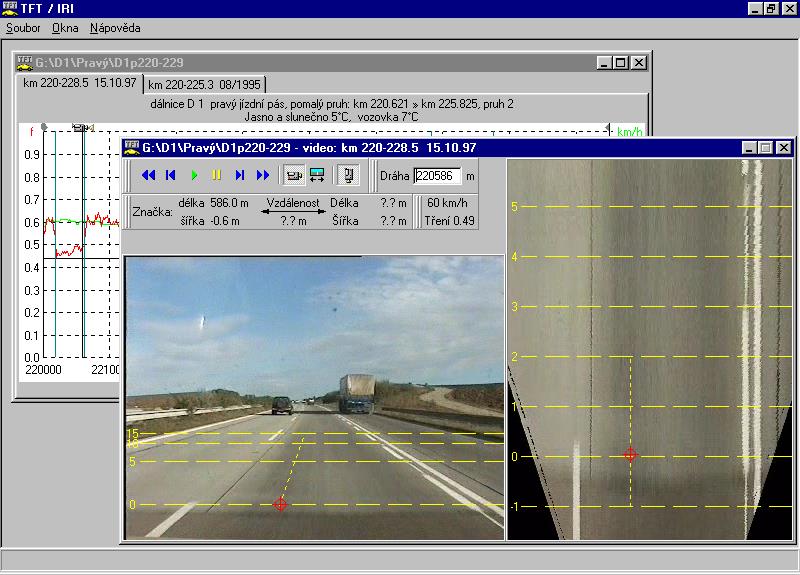Open the Okna menu
Viewport: 800px width, 575px height.
tap(65, 28)
